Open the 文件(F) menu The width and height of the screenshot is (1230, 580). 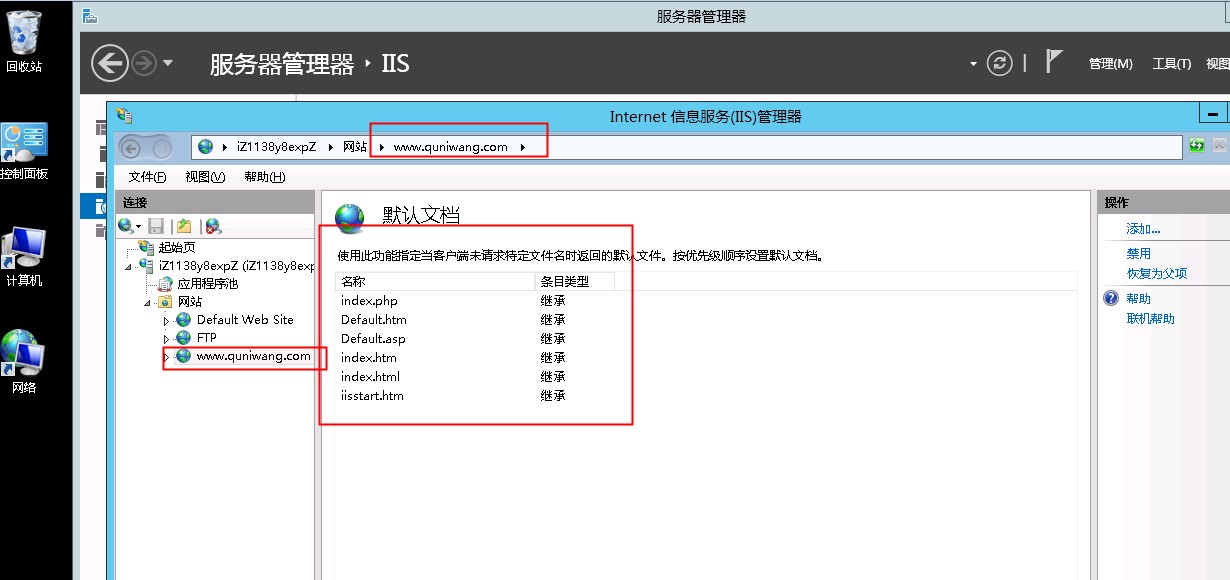point(147,177)
